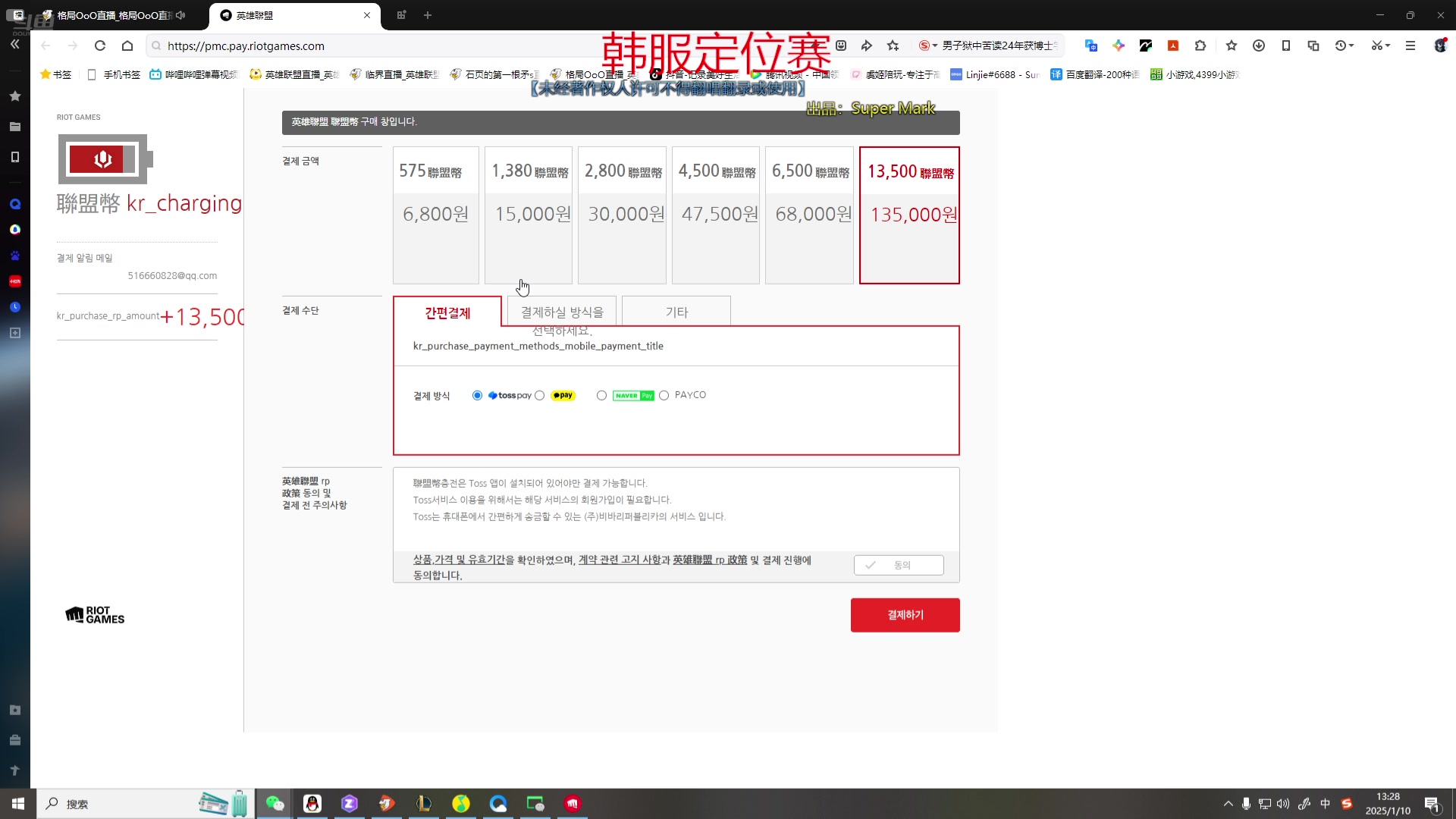The height and width of the screenshot is (819, 1456).
Task: Open Windows Start menu
Action: tap(18, 804)
